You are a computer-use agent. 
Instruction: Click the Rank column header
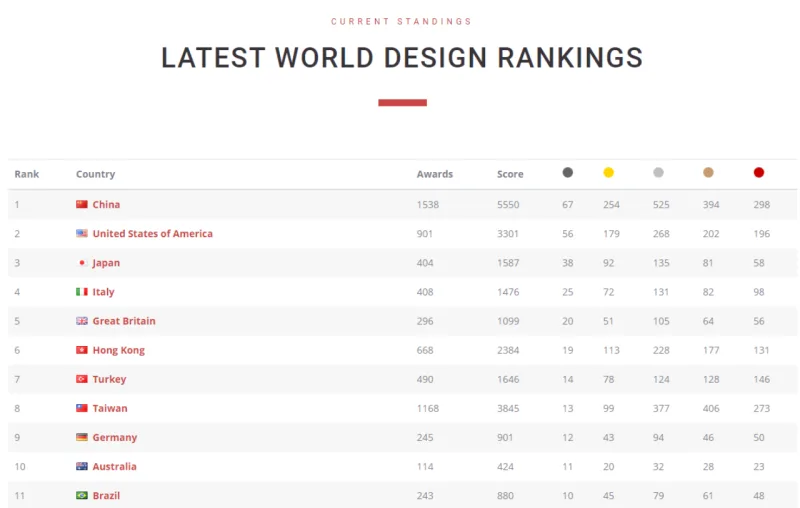point(27,174)
